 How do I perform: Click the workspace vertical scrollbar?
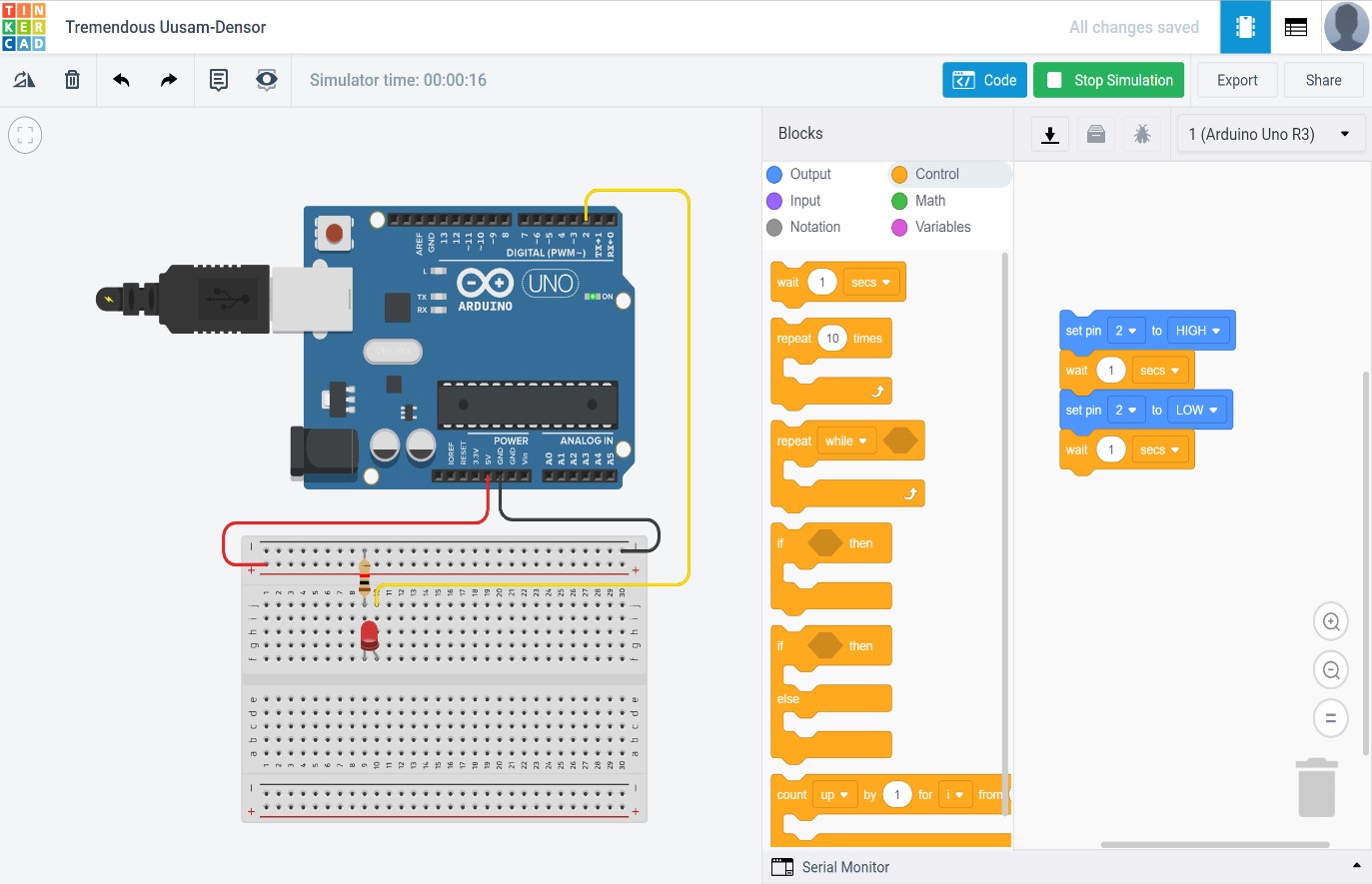pos(1366,563)
